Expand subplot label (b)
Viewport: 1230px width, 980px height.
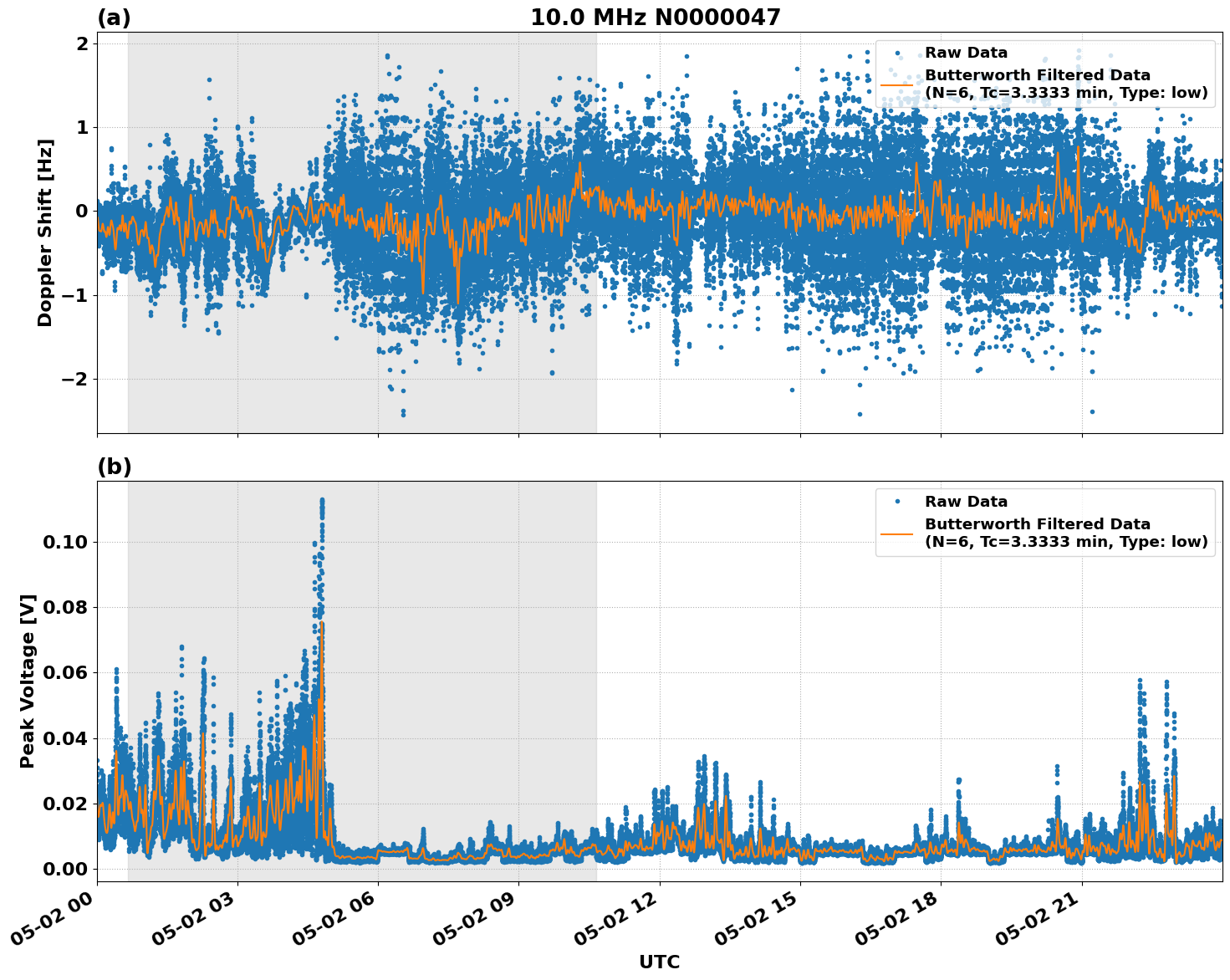115,466
